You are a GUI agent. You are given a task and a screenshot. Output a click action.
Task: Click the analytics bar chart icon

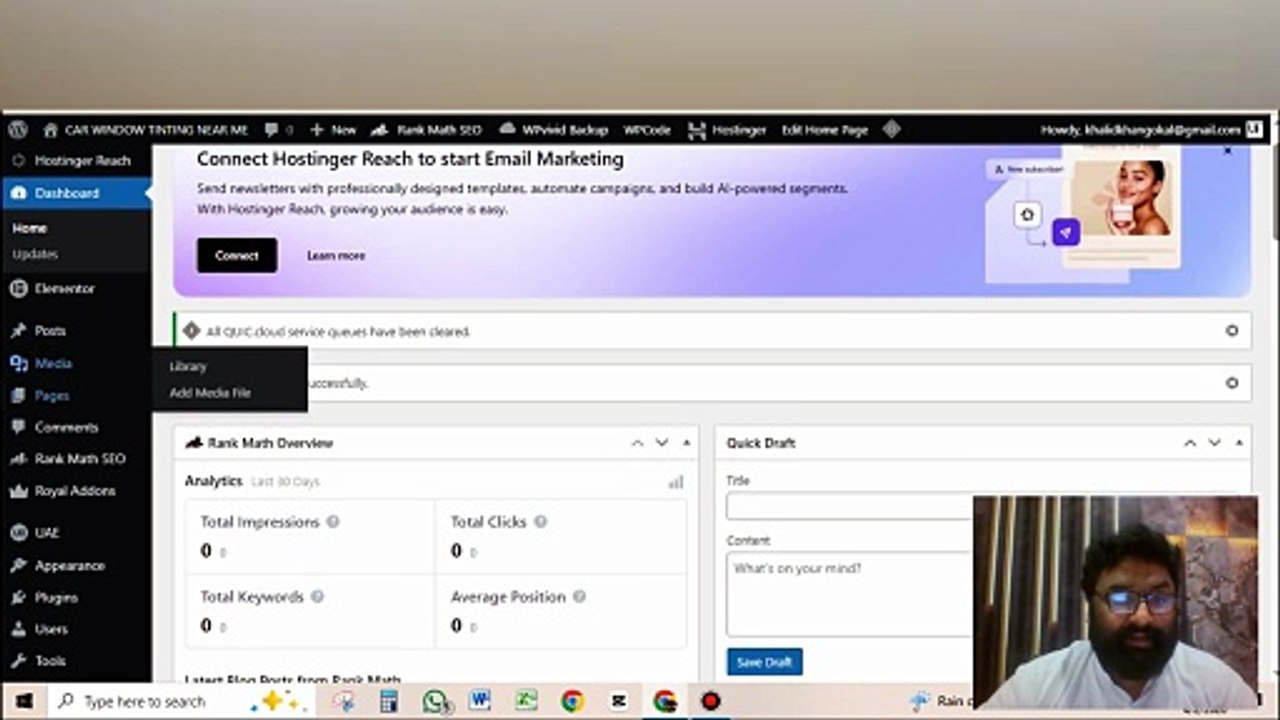(x=676, y=482)
